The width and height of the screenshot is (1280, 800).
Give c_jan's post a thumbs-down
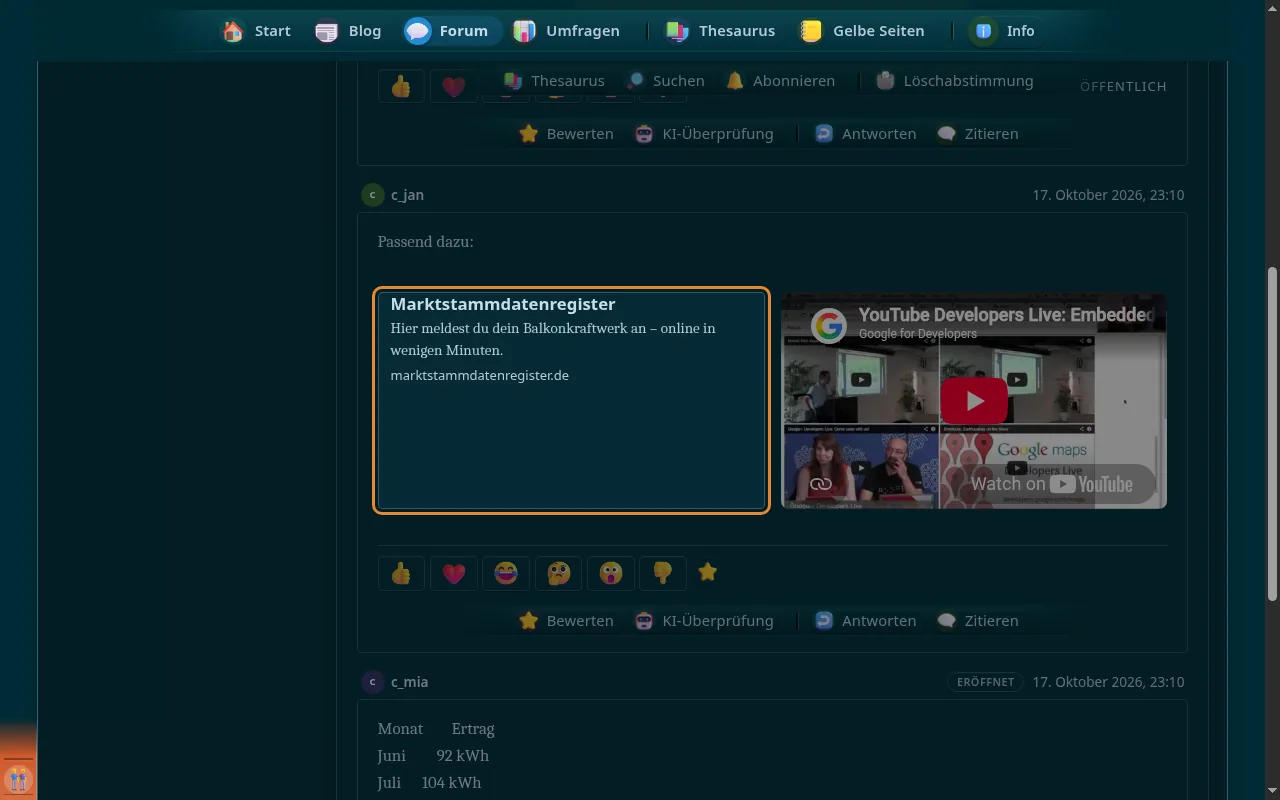coord(662,573)
